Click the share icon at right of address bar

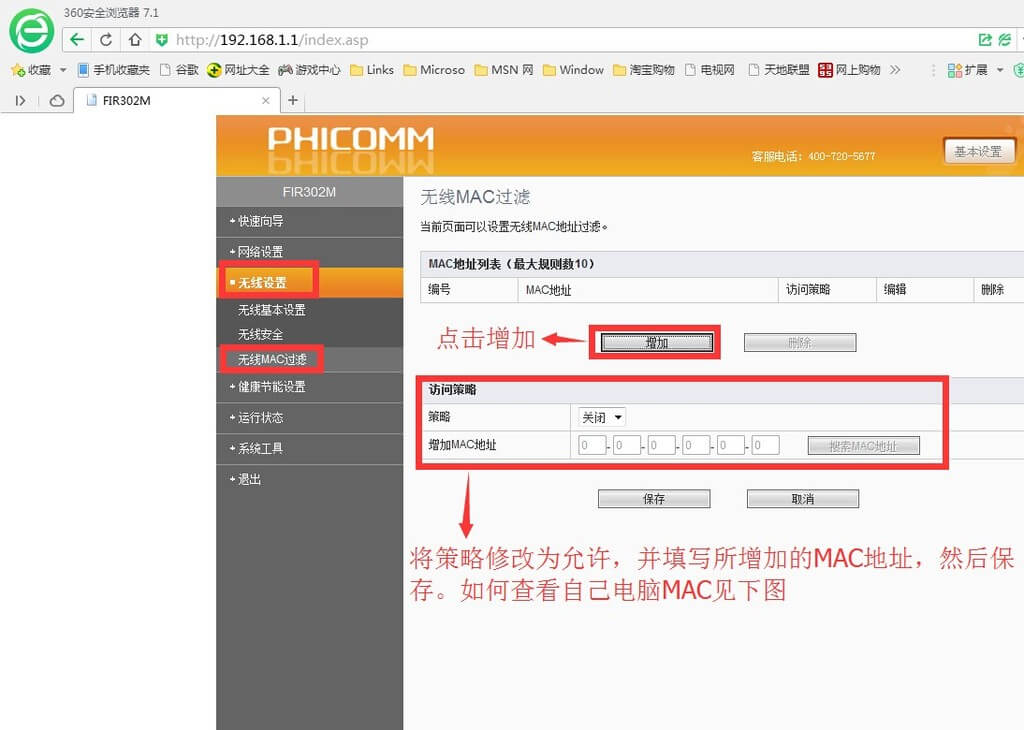[x=986, y=40]
